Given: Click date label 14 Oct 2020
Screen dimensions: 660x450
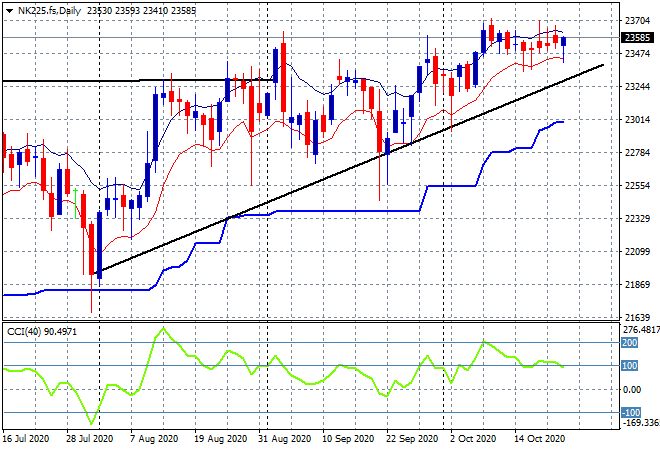Looking at the screenshot, I should pyautogui.click(x=539, y=439).
